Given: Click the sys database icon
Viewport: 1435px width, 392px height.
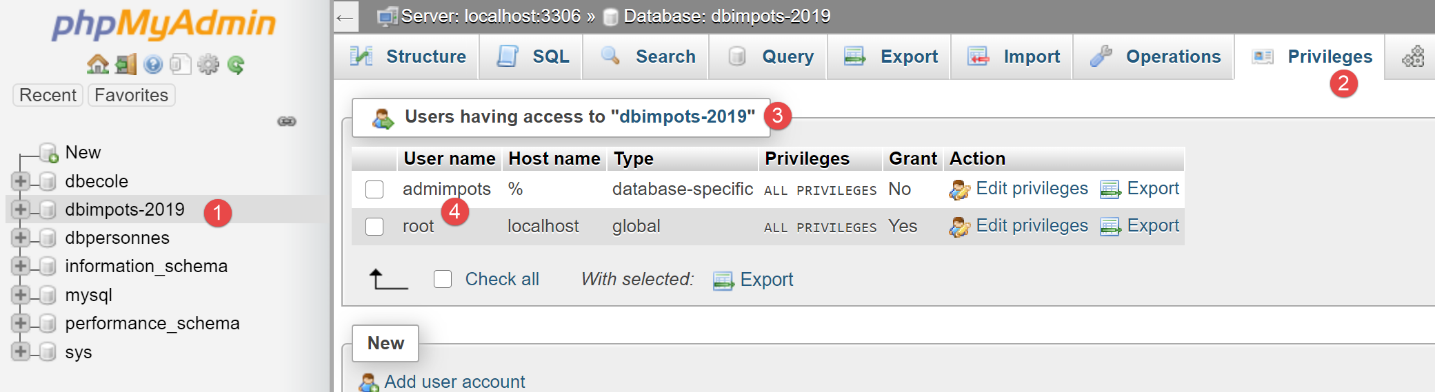Looking at the screenshot, I should [47, 352].
